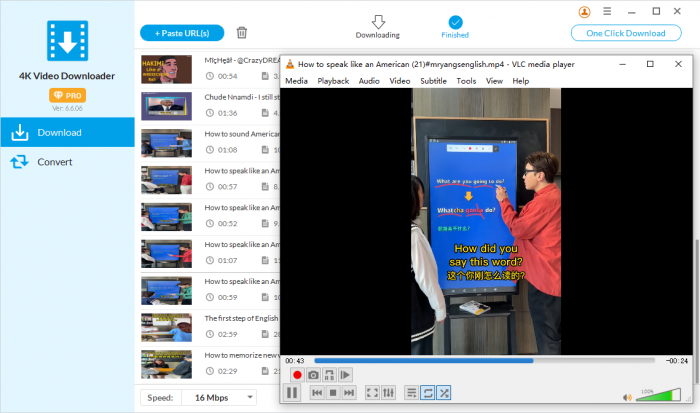Open the hamburger menu in 4K Video Downloader
This screenshot has height=413, width=700.
click(607, 12)
